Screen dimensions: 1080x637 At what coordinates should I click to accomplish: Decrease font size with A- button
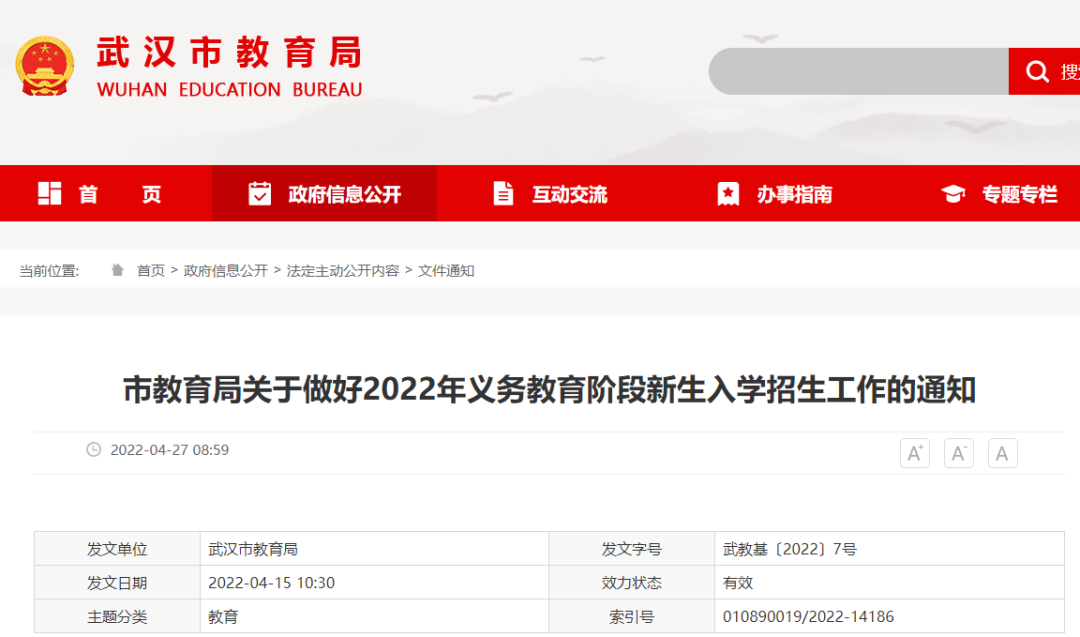[x=959, y=453]
